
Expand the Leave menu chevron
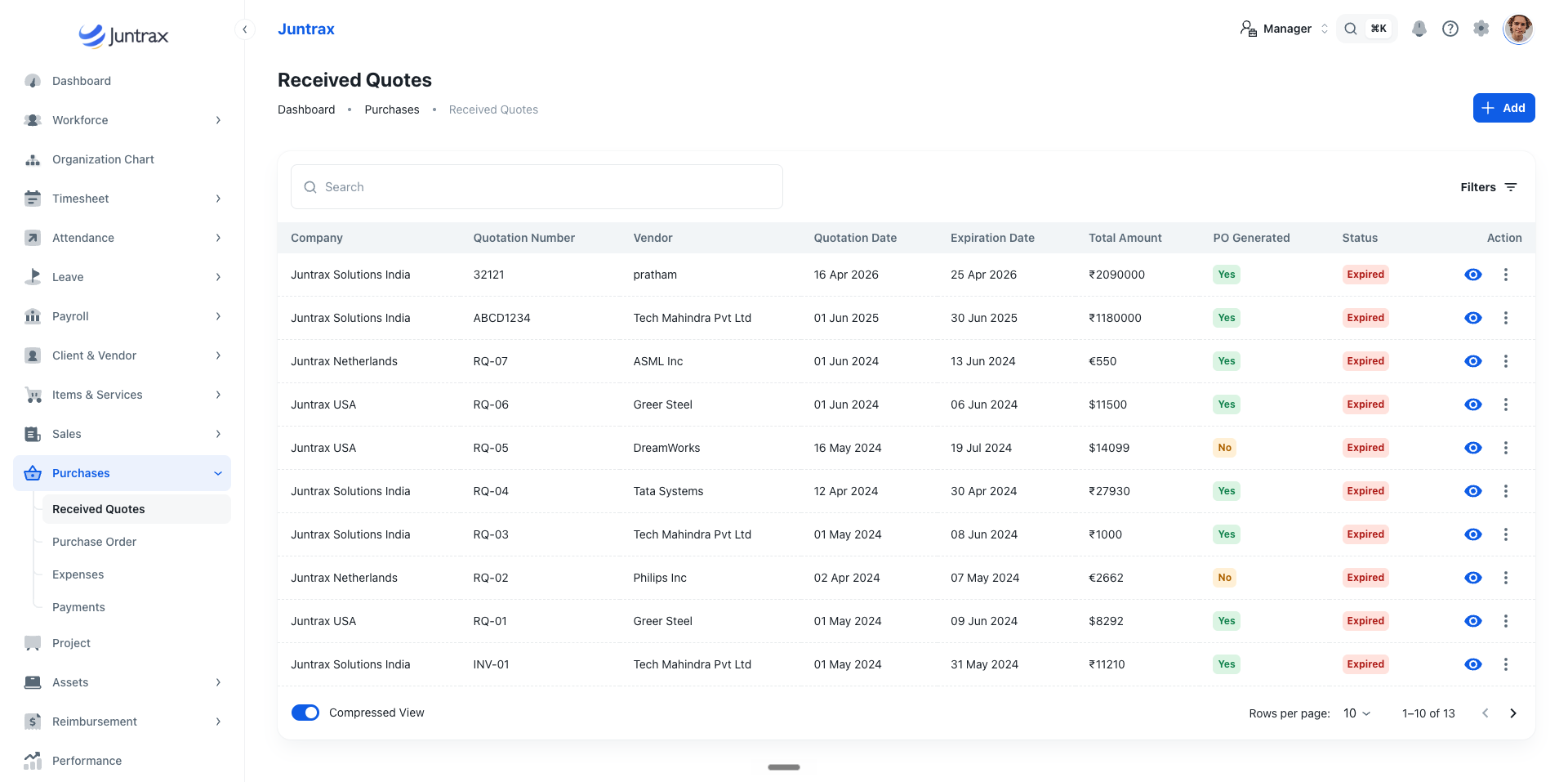pyautogui.click(x=218, y=277)
